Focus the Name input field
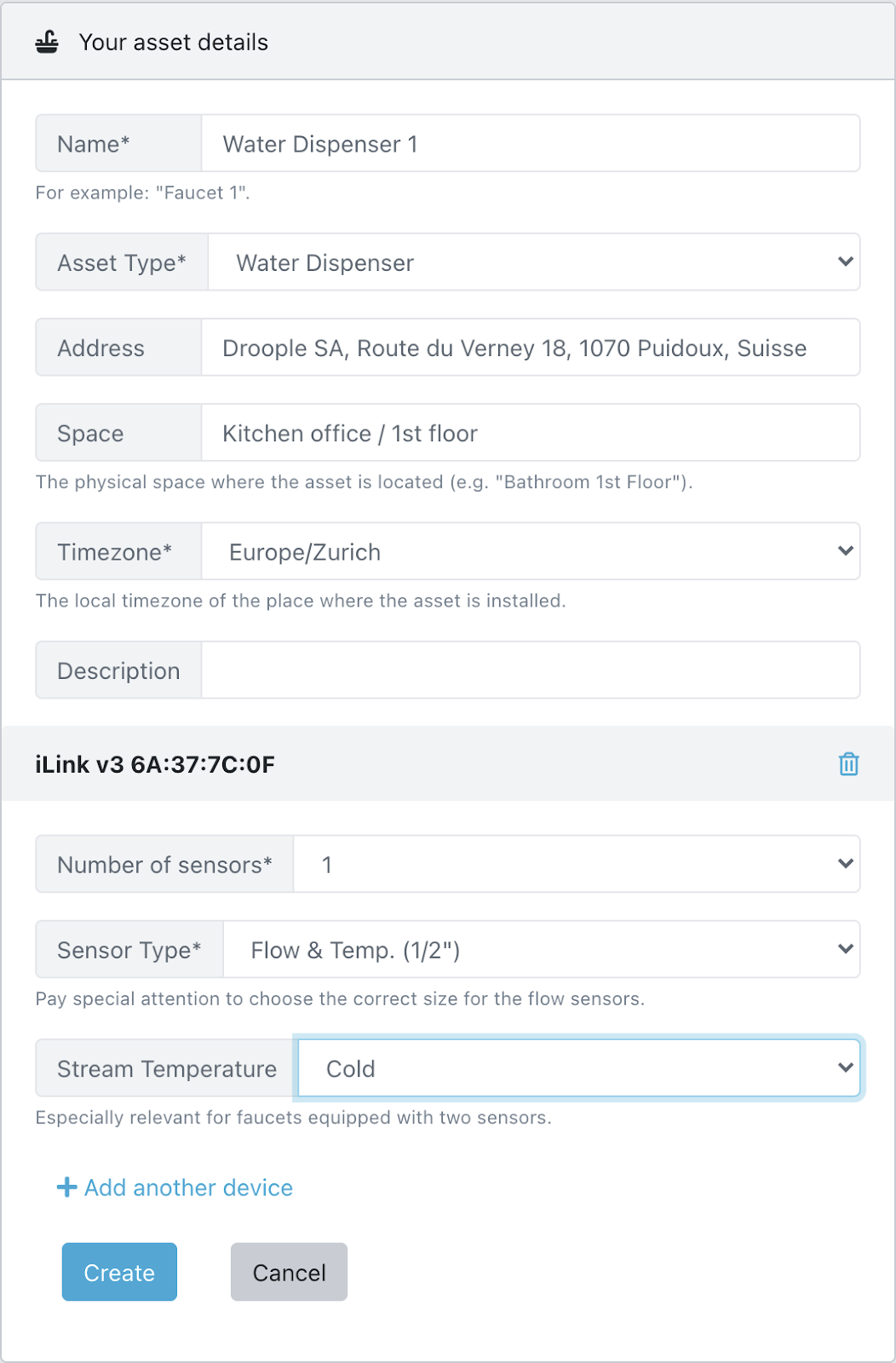 tap(530, 144)
